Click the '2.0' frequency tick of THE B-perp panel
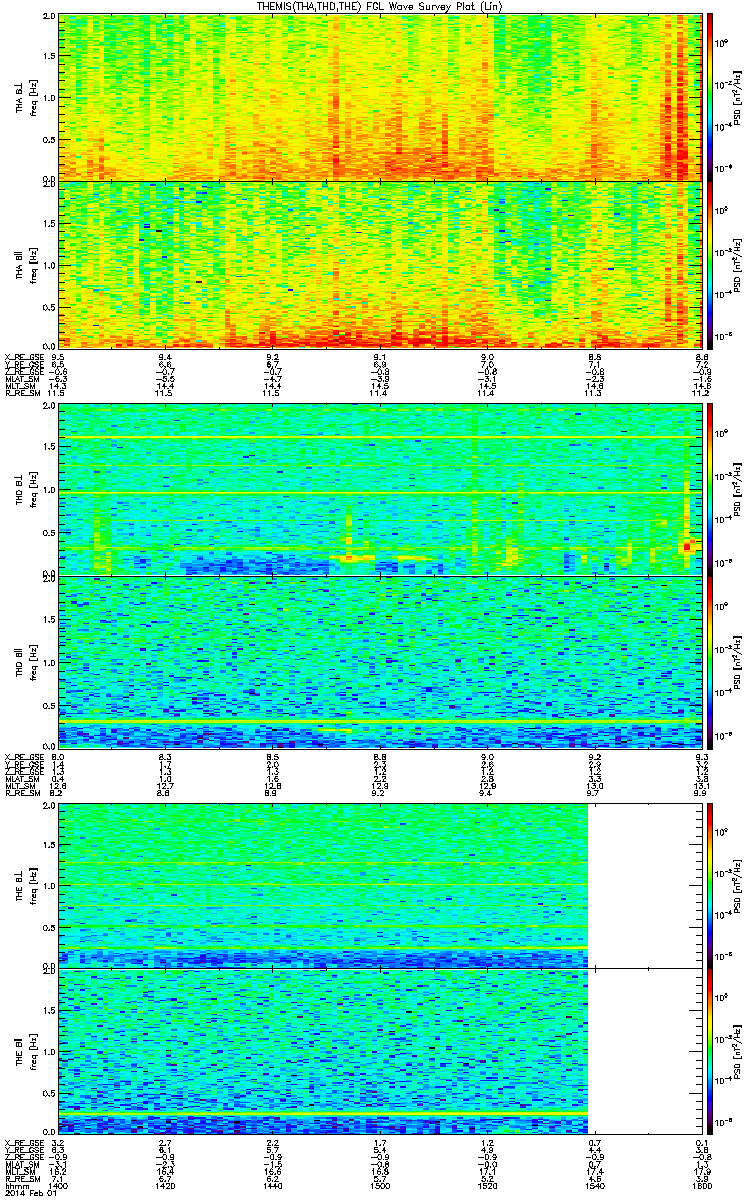Viewport: 750px width, 1200px height. coord(49,806)
